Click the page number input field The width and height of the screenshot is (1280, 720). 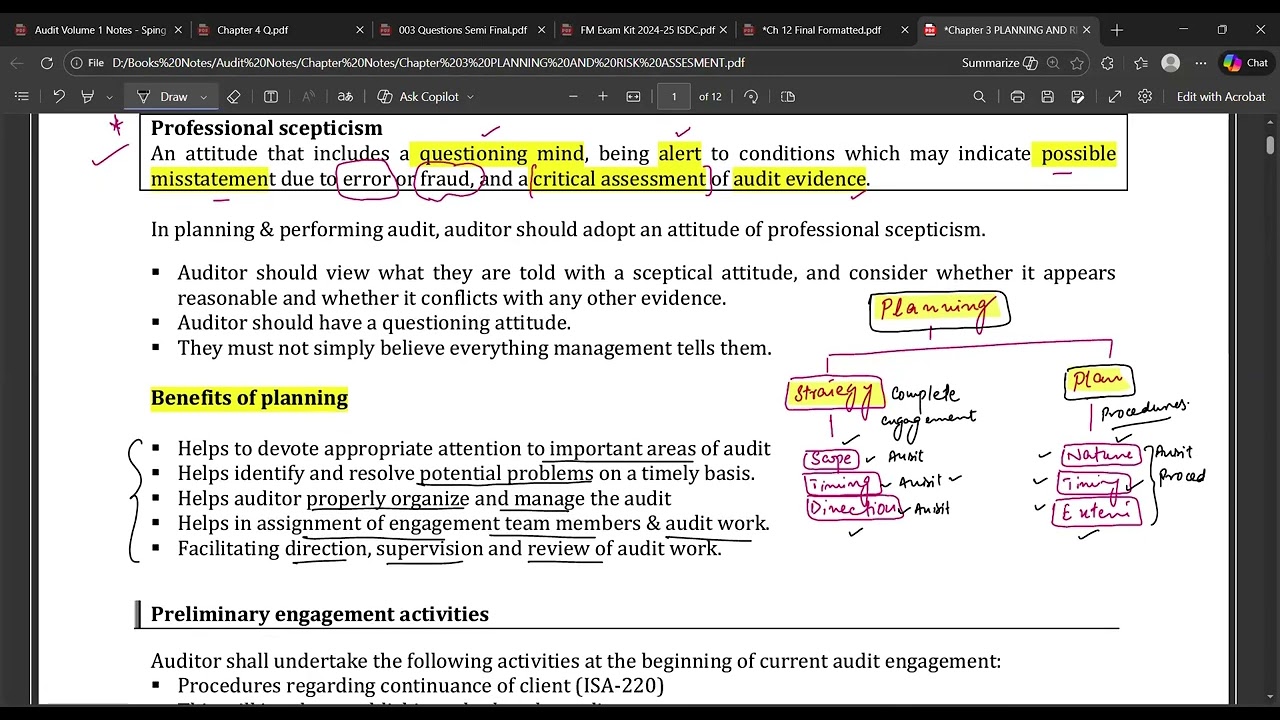pyautogui.click(x=674, y=96)
